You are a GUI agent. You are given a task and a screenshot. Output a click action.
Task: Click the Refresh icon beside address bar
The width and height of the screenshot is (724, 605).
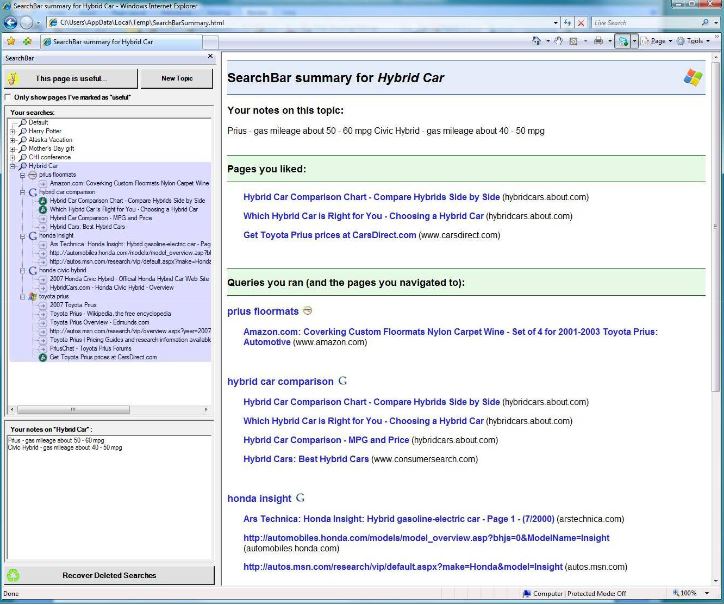click(567, 21)
